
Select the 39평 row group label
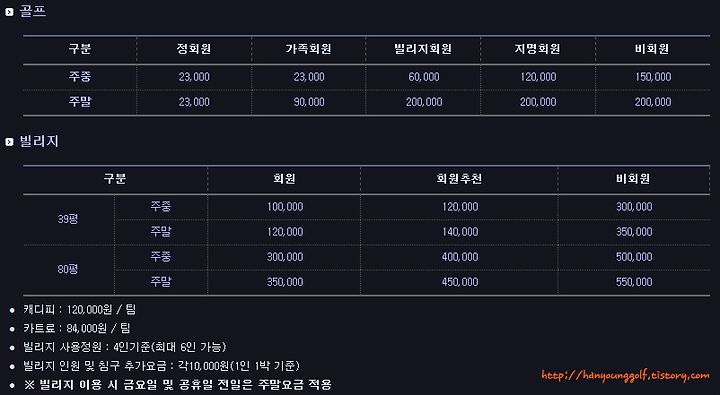[68, 219]
